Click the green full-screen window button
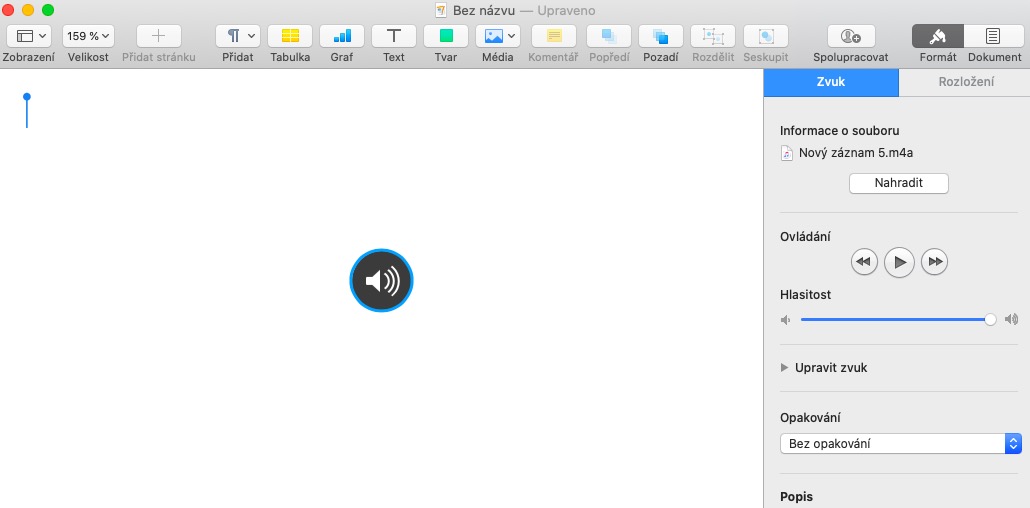The height and width of the screenshot is (508, 1030). [x=48, y=10]
